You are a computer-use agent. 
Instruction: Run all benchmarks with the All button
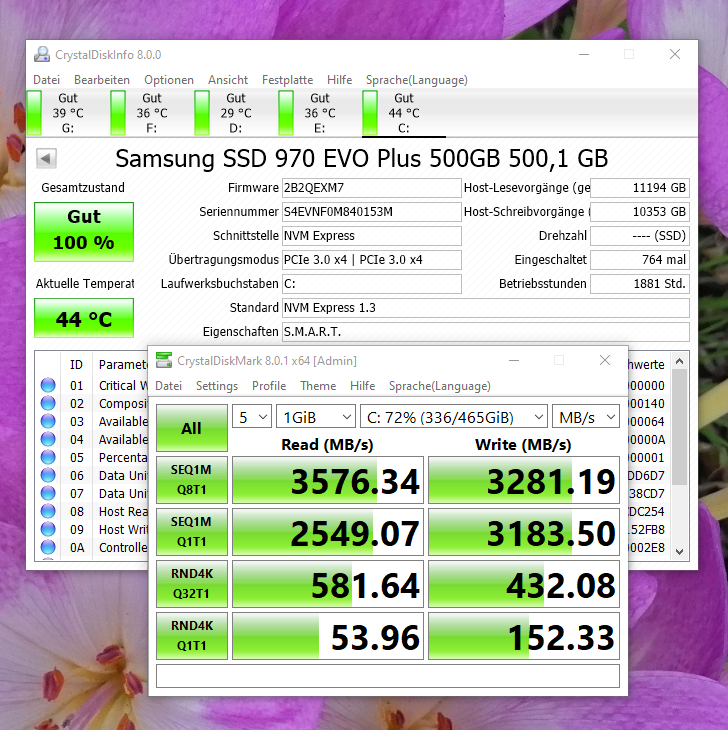(192, 428)
